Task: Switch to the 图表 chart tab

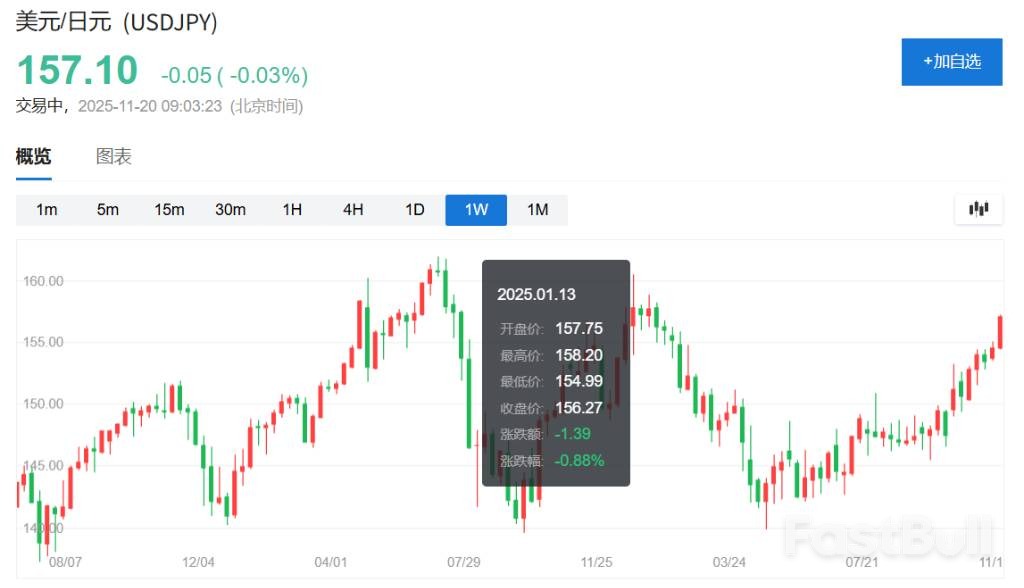Action: point(114,157)
